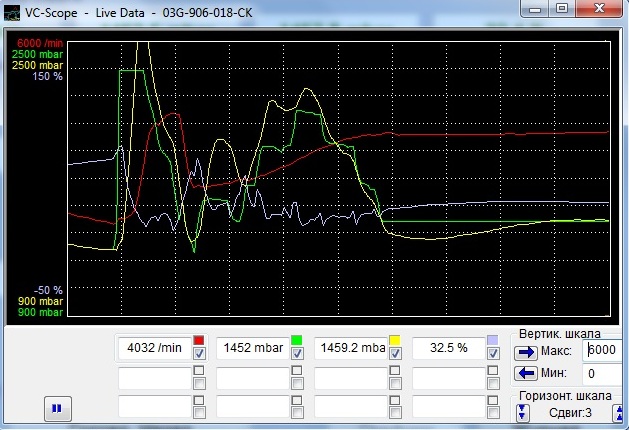The width and height of the screenshot is (629, 430).
Task: Open the red color swatch for 4032 /min
Action: click(x=199, y=341)
